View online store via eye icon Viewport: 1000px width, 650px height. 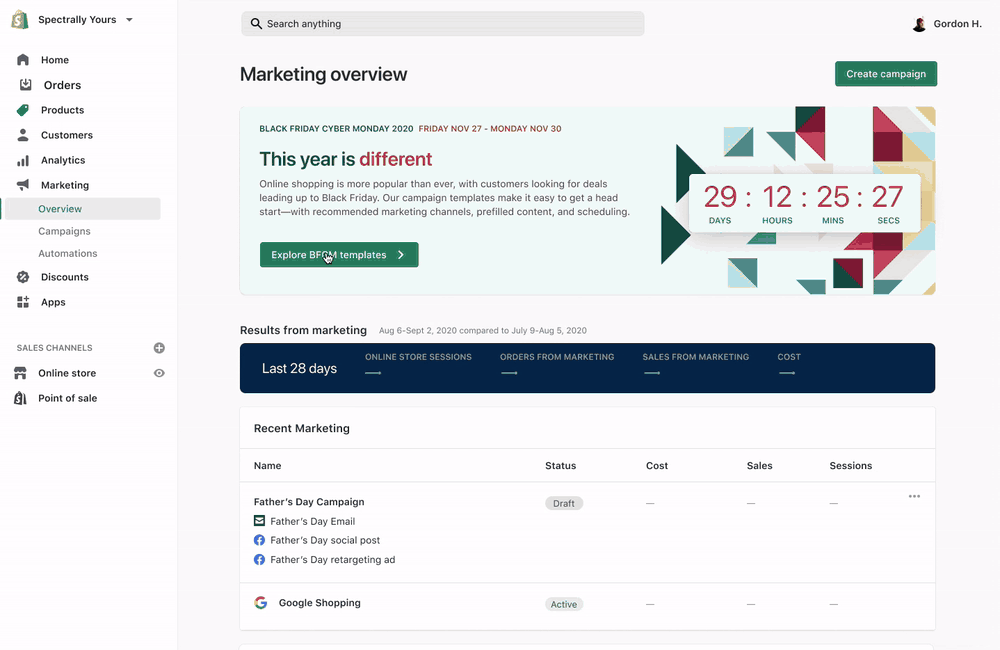coord(159,373)
